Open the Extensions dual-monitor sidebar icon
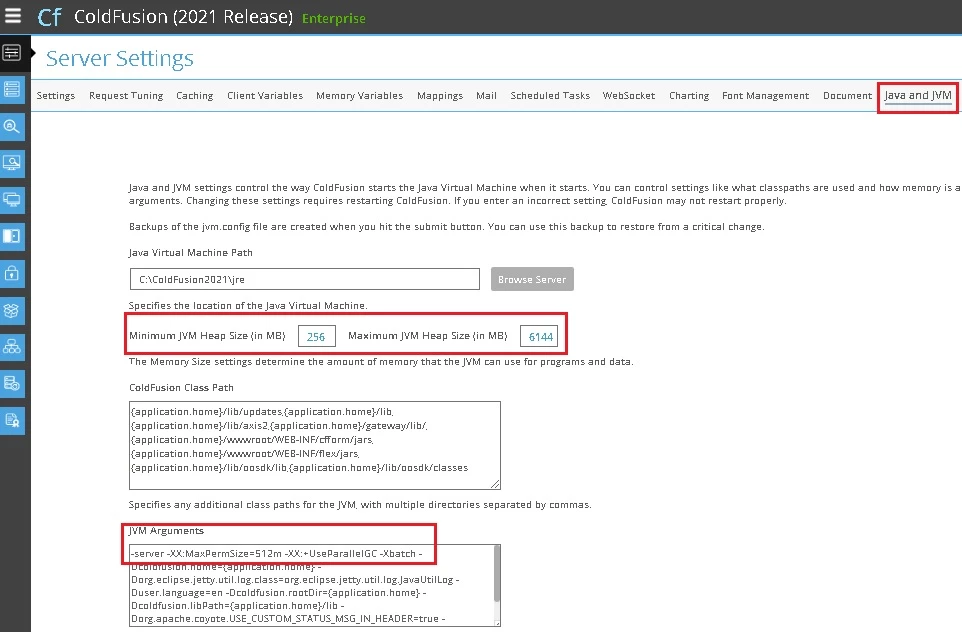The image size is (962, 632). [x=12, y=199]
